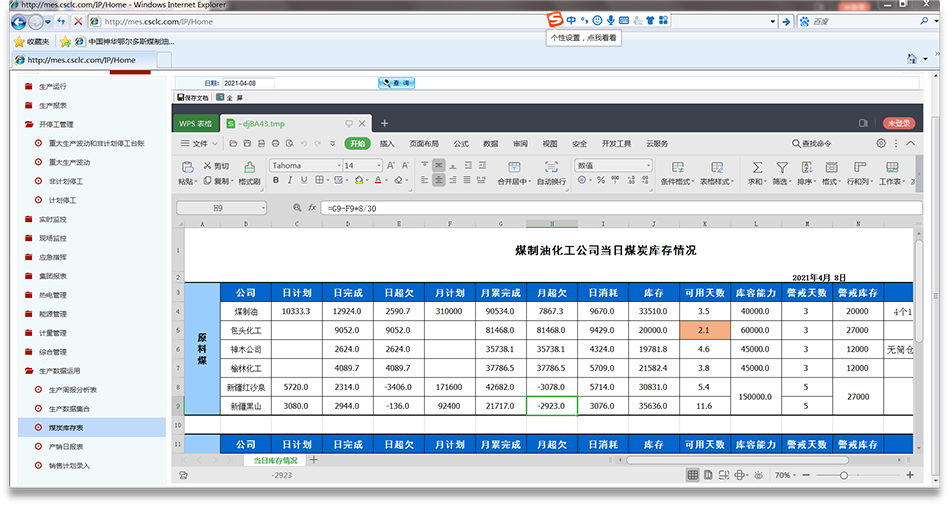Viewport: 950px width, 508px height.
Task: Toggle the Align right button
Action: (x=453, y=180)
